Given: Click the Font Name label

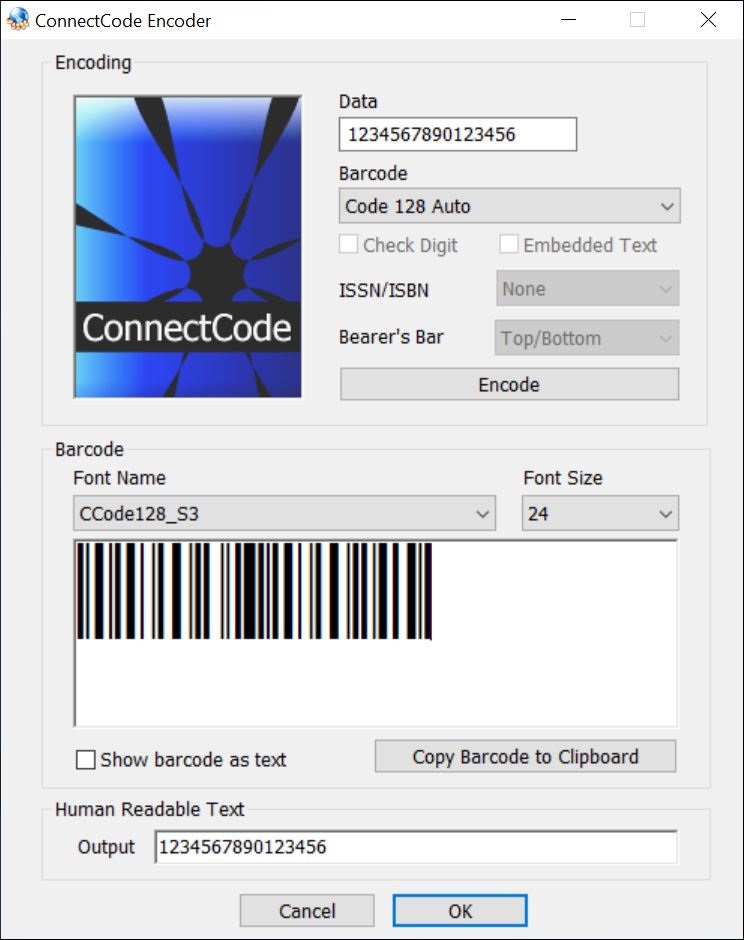Looking at the screenshot, I should pos(119,478).
